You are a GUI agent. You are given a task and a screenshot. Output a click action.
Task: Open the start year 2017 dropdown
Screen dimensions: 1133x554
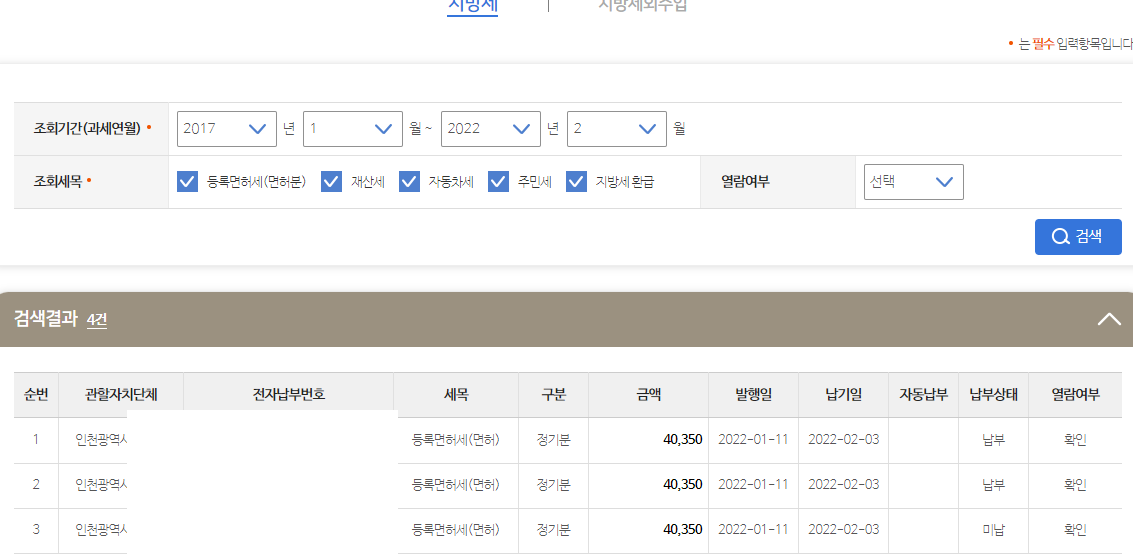pos(227,129)
